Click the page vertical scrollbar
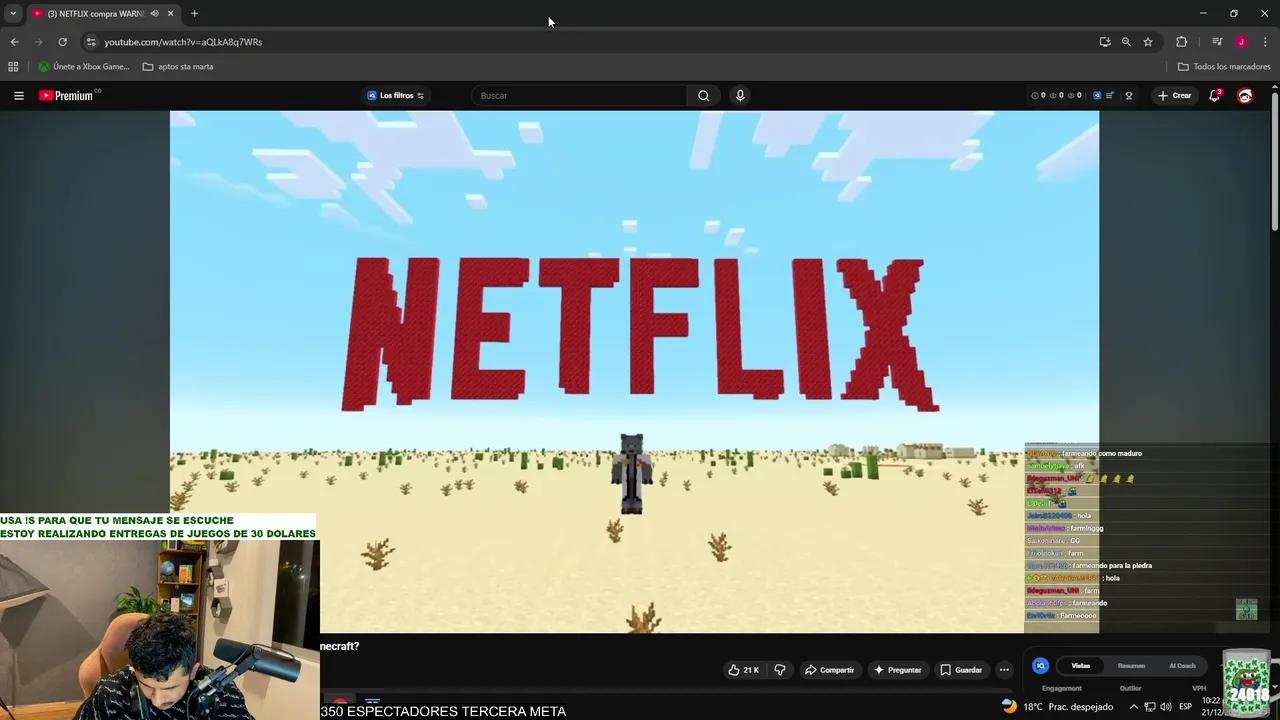 click(x=1274, y=160)
